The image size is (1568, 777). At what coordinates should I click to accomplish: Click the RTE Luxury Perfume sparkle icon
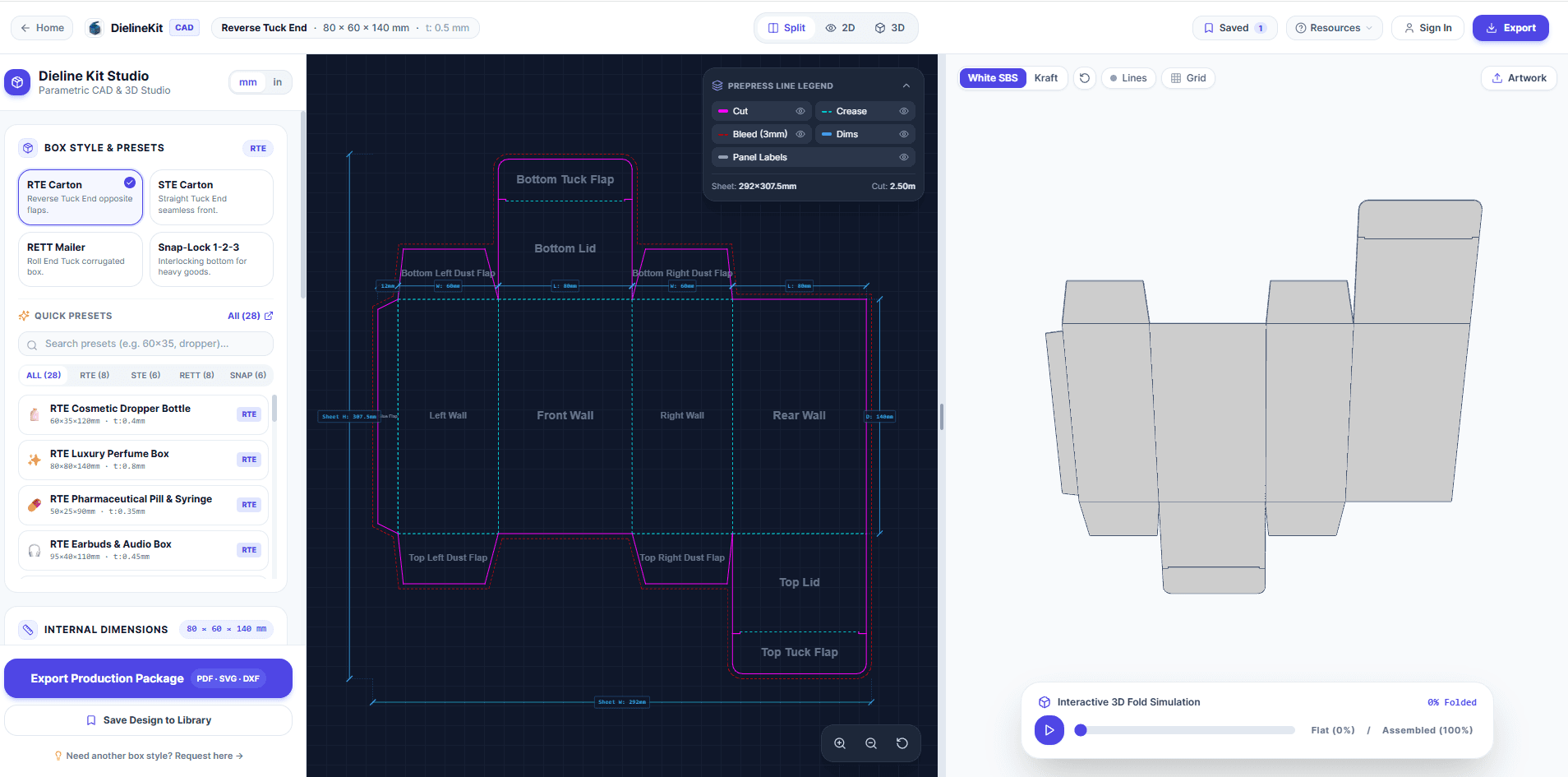(x=35, y=460)
